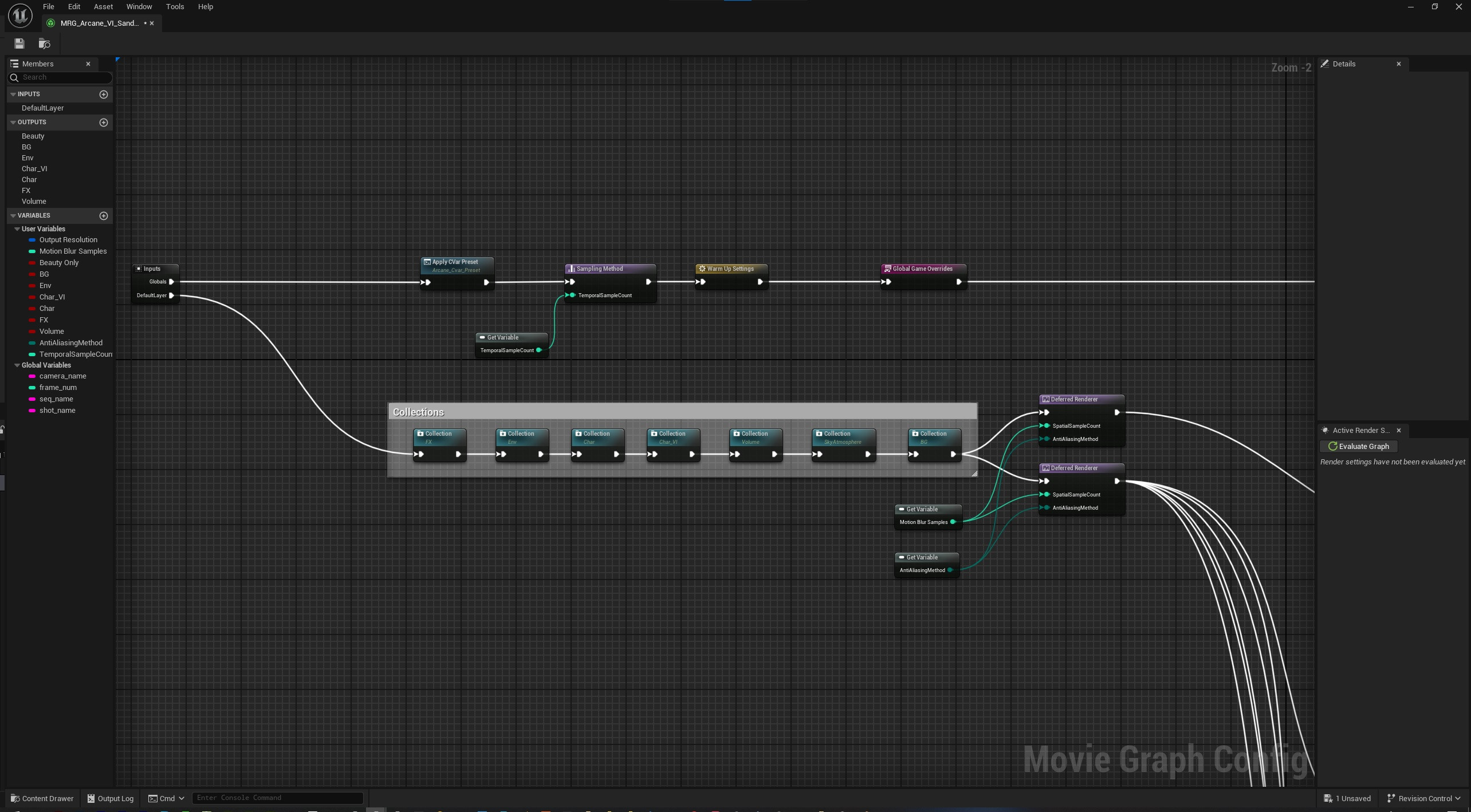Open the Content Drawer
Image resolution: width=1471 pixels, height=812 pixels.
pos(42,798)
